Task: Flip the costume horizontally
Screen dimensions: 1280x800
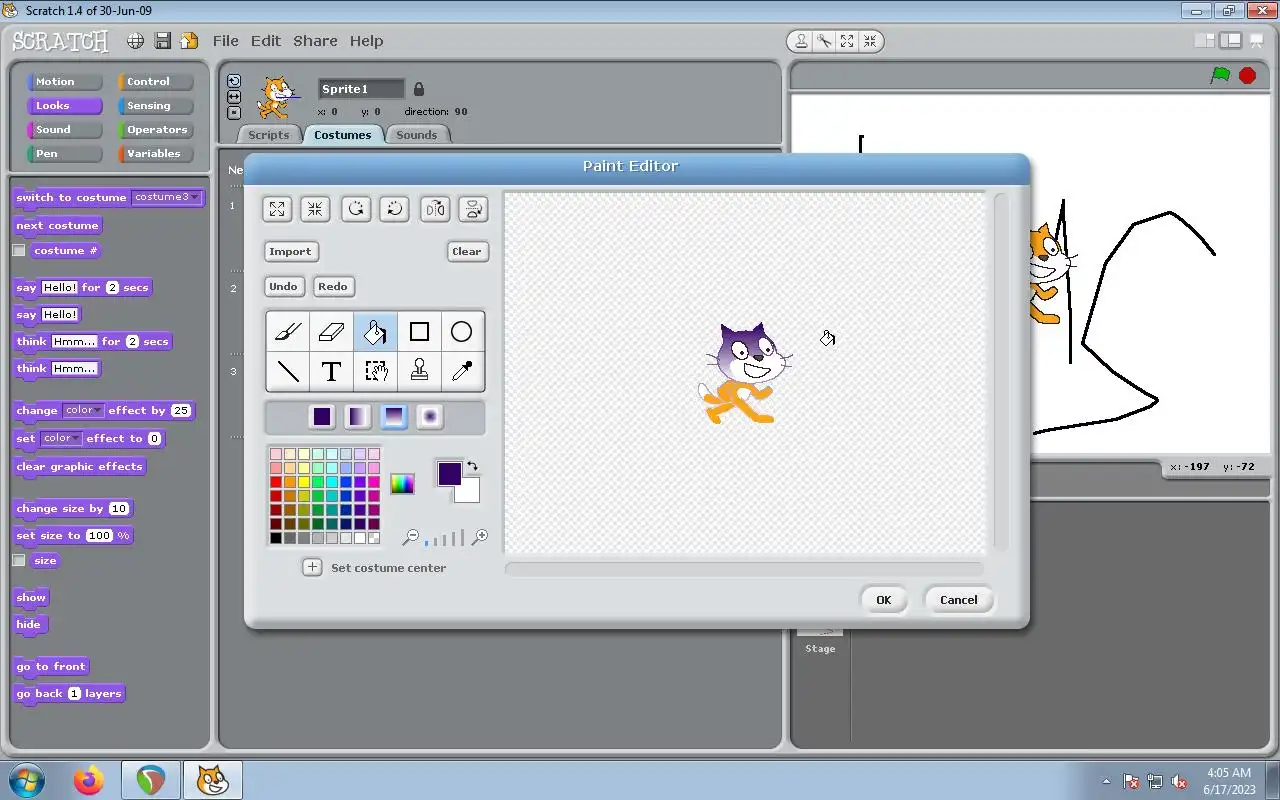Action: (x=434, y=208)
